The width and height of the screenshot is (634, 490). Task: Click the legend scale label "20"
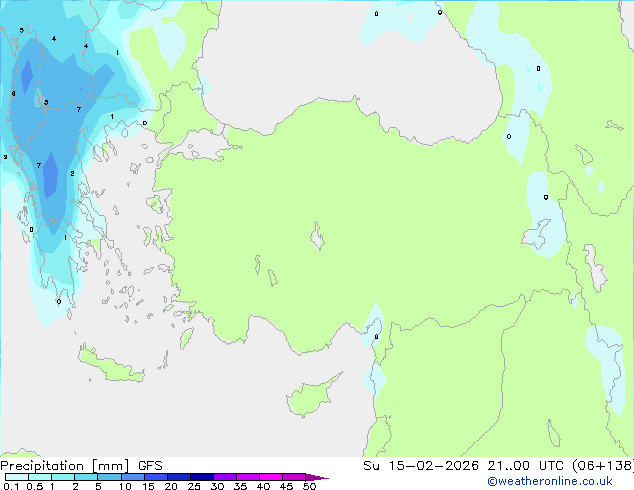click(x=171, y=486)
